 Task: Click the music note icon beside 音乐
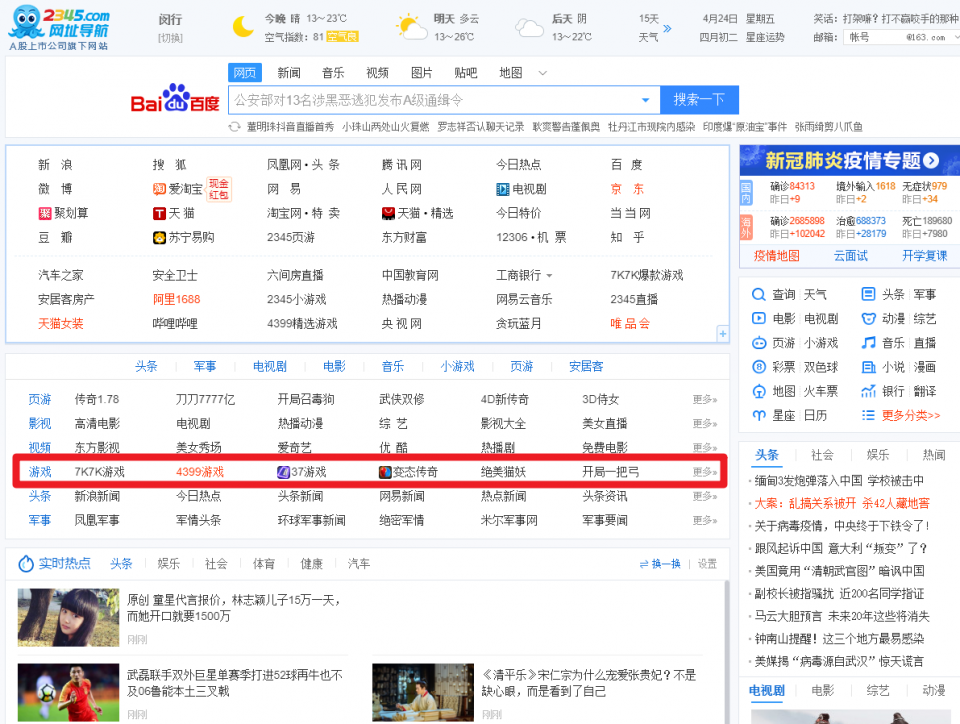tap(868, 343)
